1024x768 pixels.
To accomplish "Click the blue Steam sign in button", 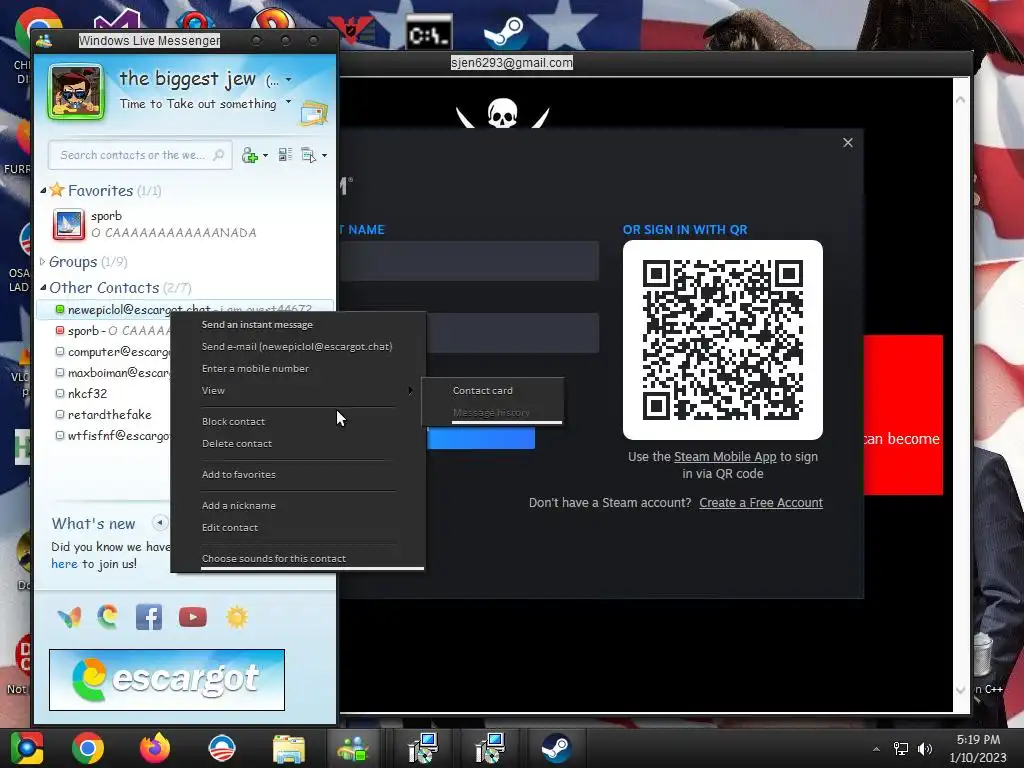I will (481, 438).
